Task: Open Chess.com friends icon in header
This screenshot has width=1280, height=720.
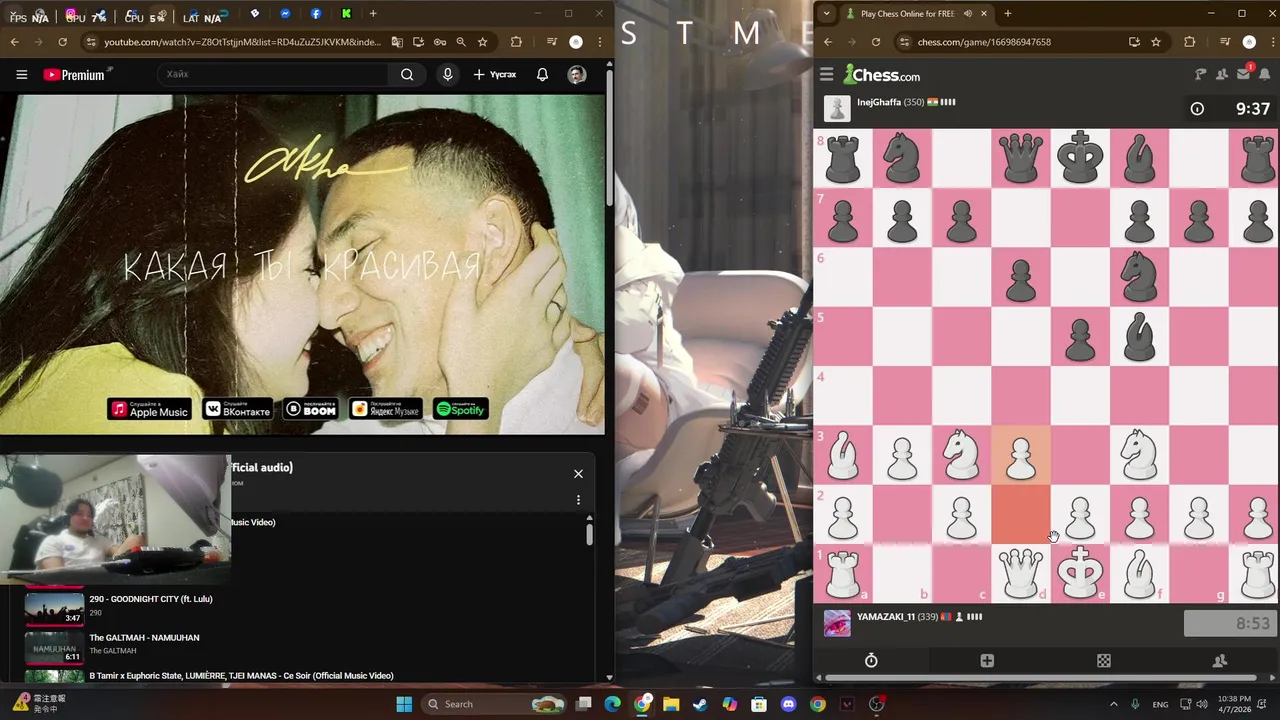Action: pos(1222,75)
